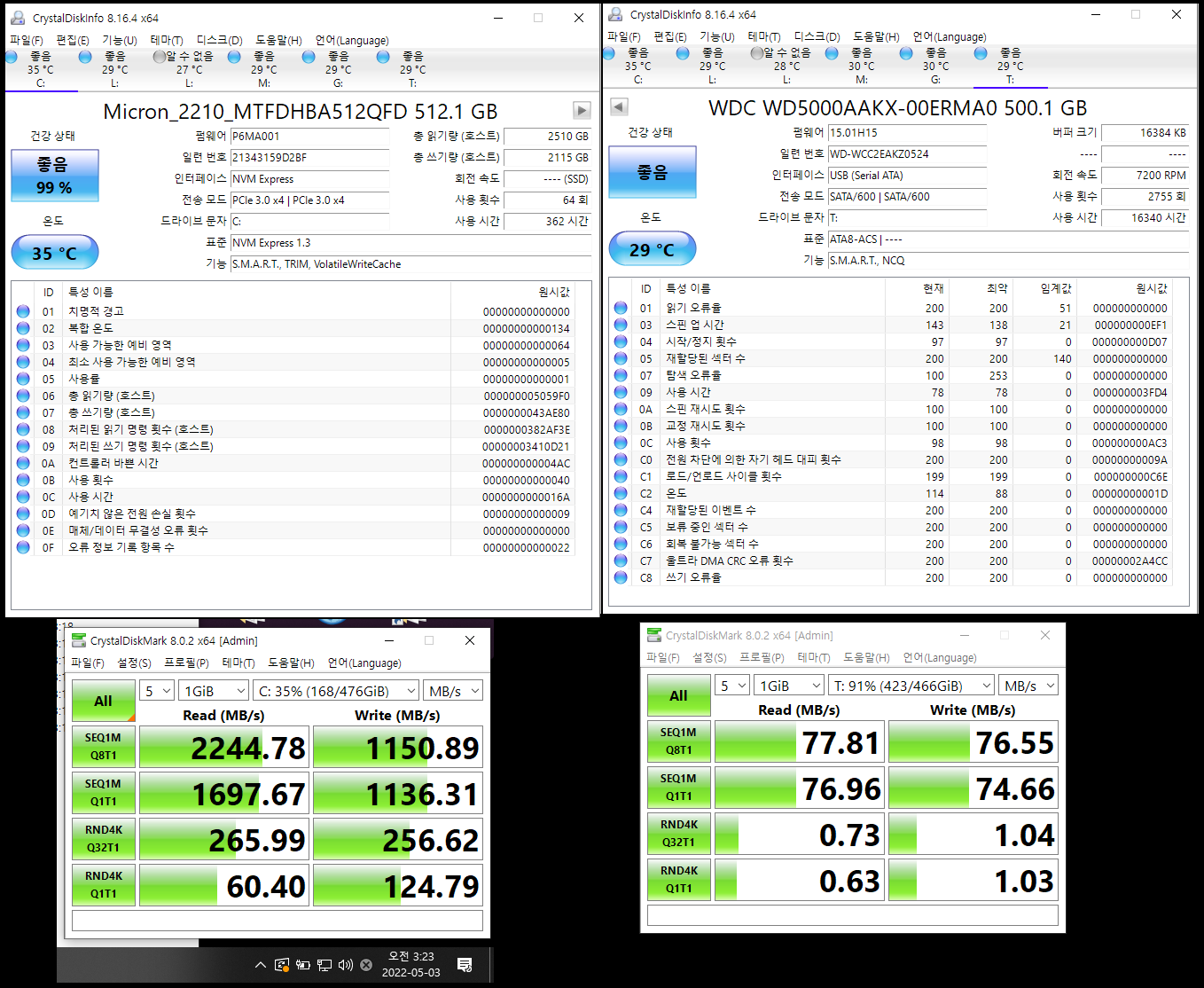
Task: Select drive T: tab in right CrystalDiskInfo
Action: coord(1010,66)
